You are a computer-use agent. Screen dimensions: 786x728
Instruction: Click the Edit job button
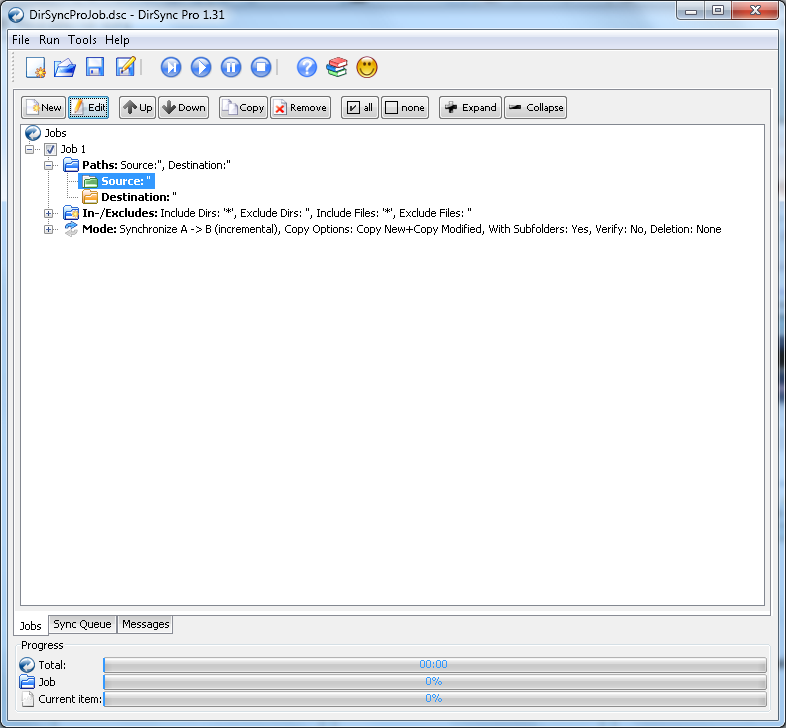89,107
